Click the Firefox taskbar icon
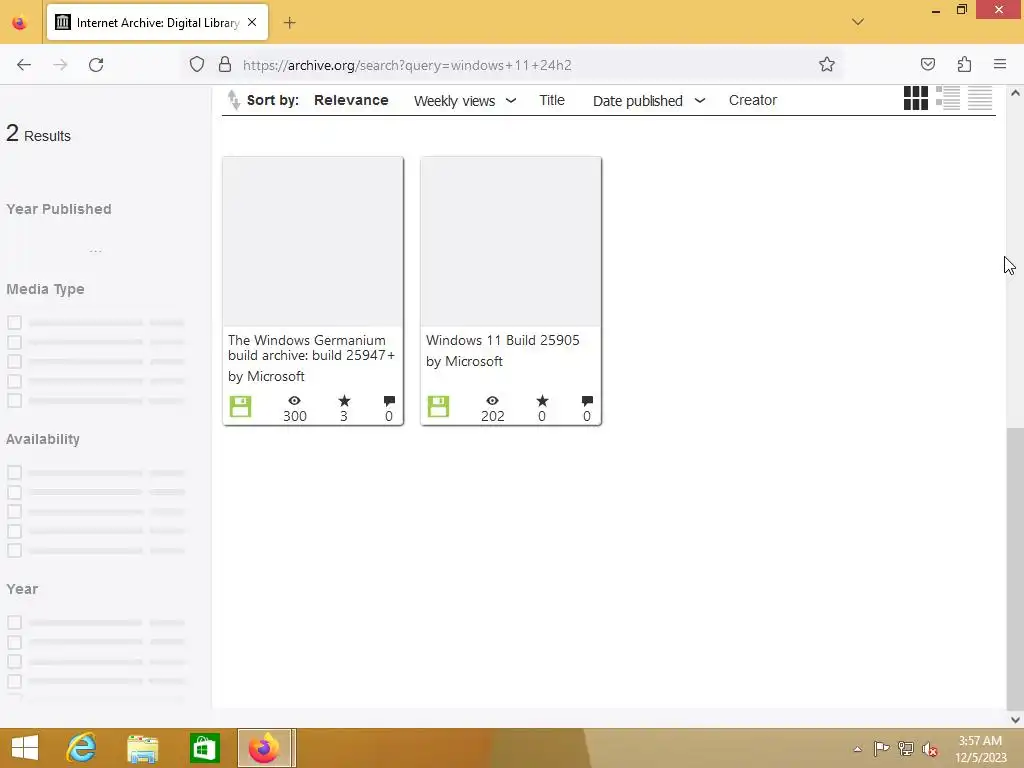Screen dimensions: 1024x768 coord(265,748)
